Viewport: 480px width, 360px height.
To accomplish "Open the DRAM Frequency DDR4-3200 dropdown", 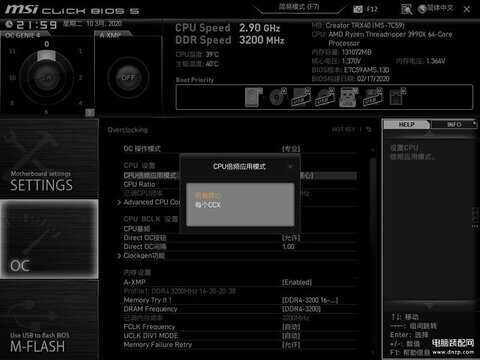I will click(x=301, y=309).
